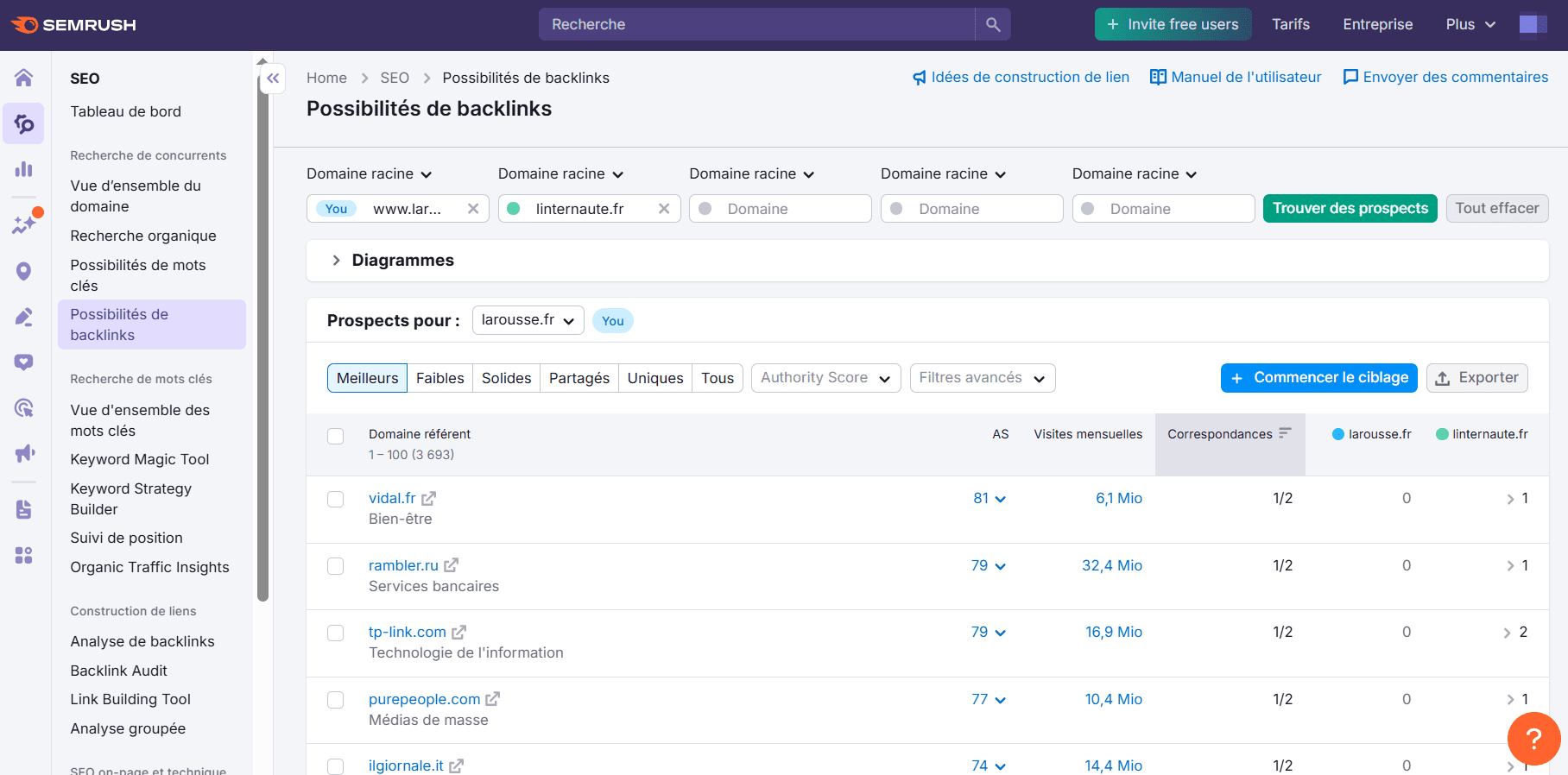Open the Home icon in the sidebar

point(23,78)
